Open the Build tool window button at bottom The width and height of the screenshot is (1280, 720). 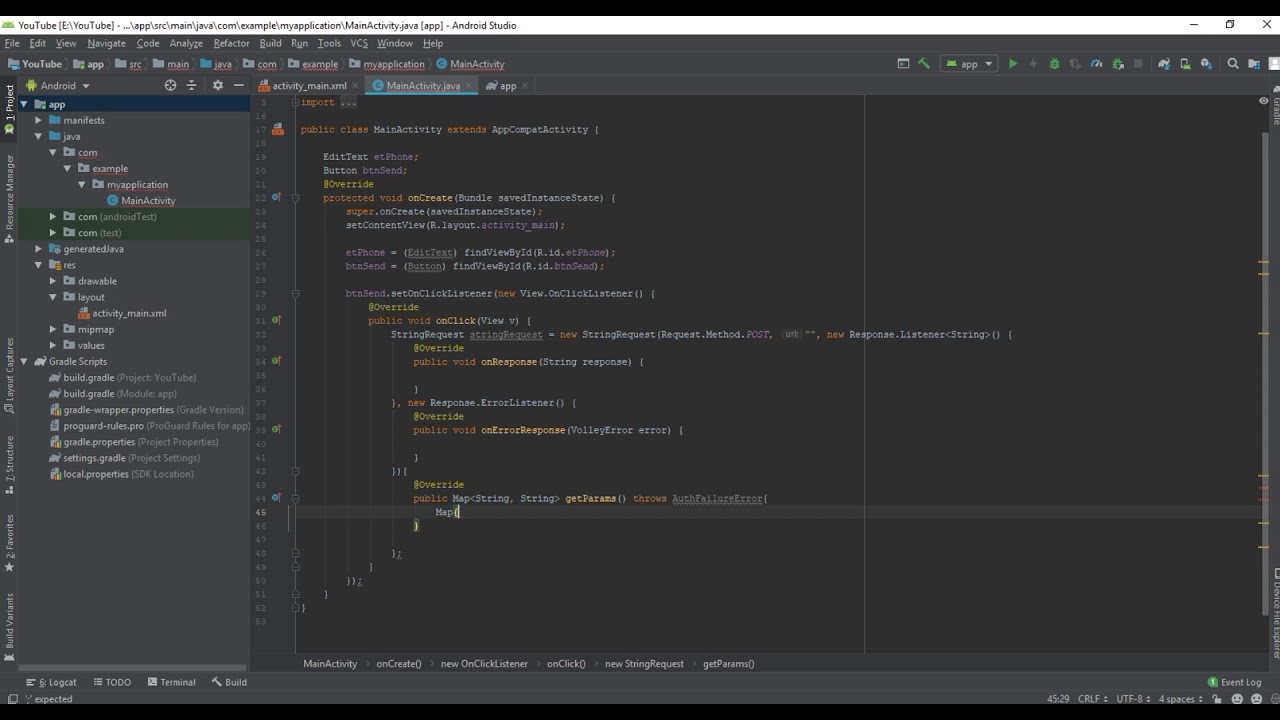click(x=229, y=682)
